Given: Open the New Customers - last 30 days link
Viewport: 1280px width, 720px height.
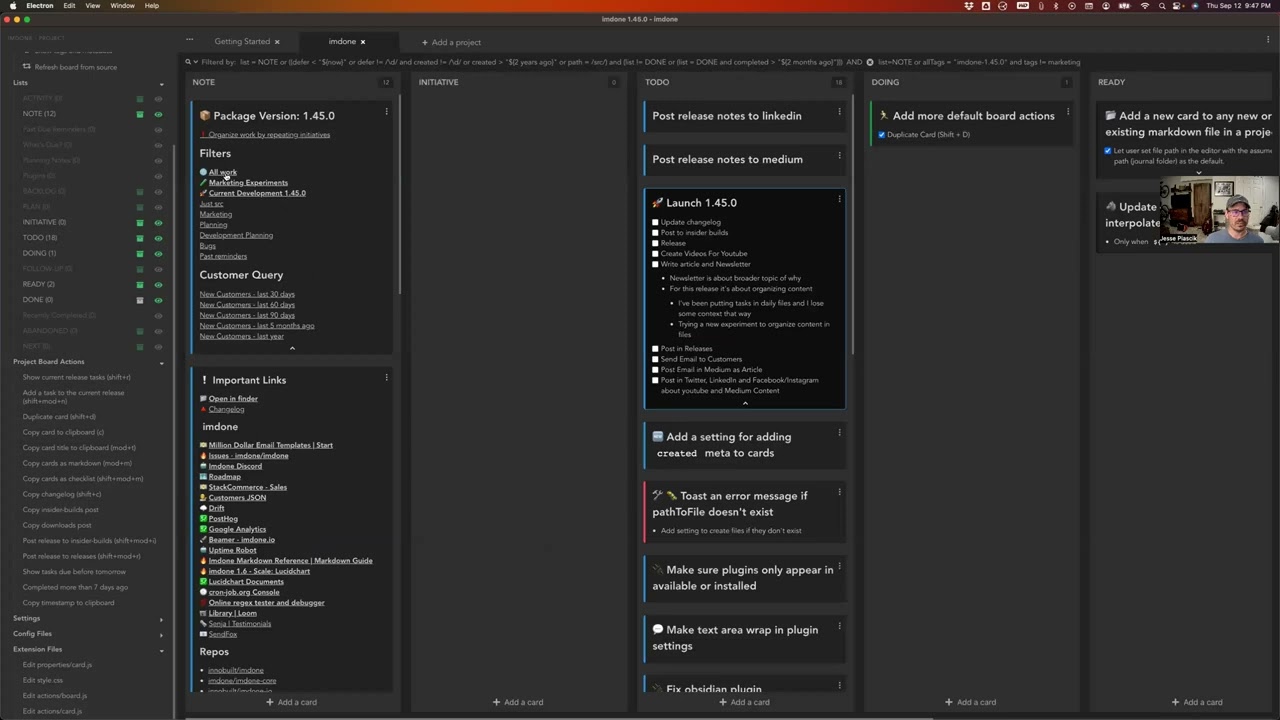Looking at the screenshot, I should (247, 294).
